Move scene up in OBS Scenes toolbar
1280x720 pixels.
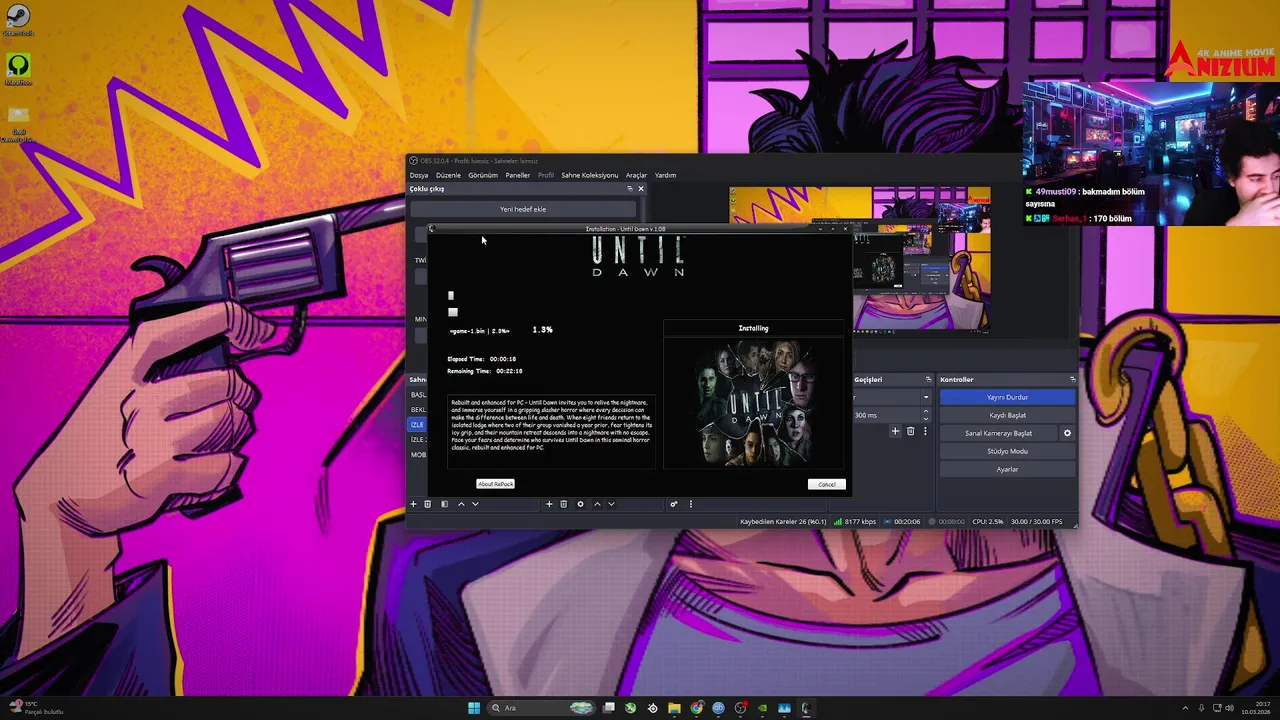point(461,504)
